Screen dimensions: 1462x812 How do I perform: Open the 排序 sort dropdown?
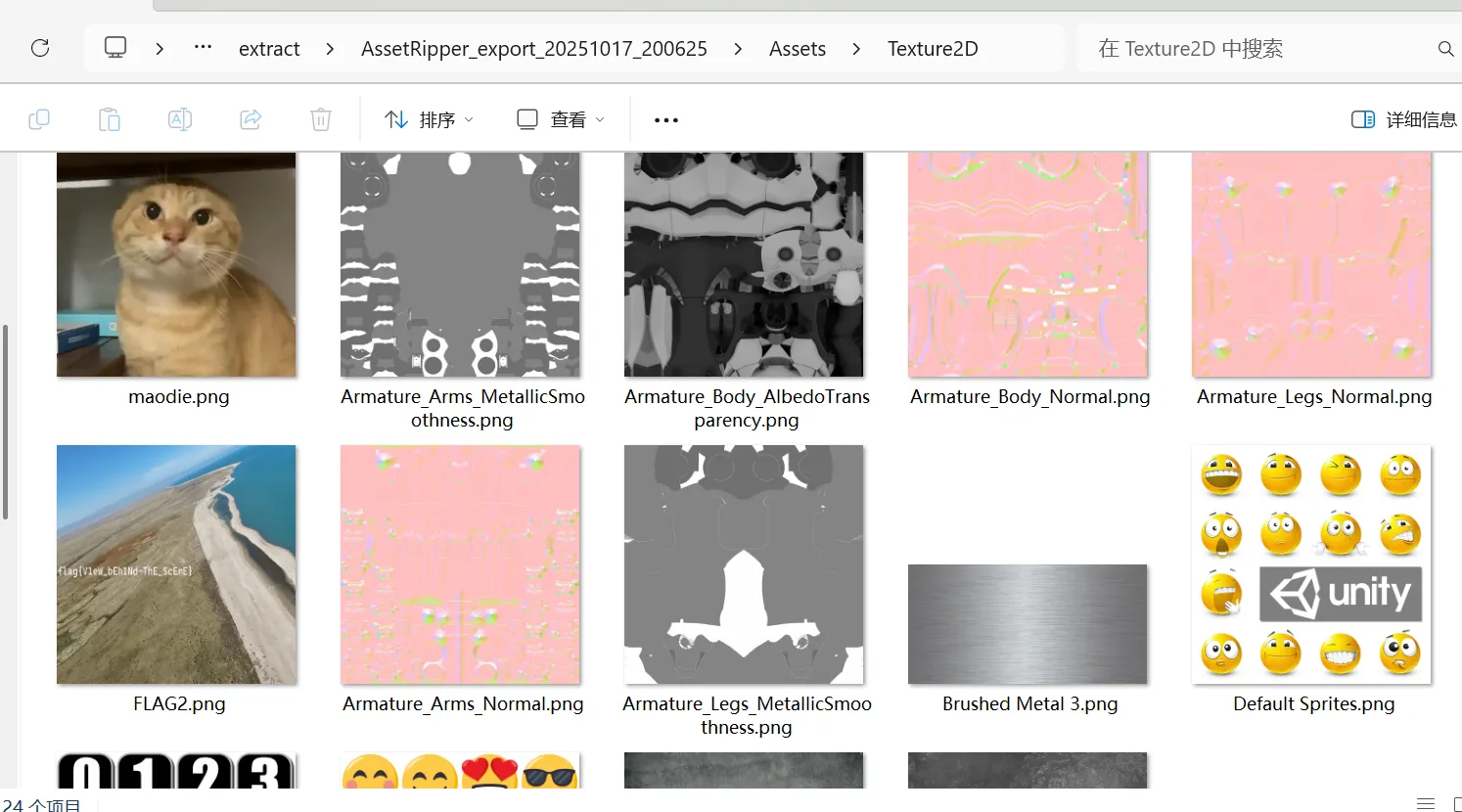[429, 119]
